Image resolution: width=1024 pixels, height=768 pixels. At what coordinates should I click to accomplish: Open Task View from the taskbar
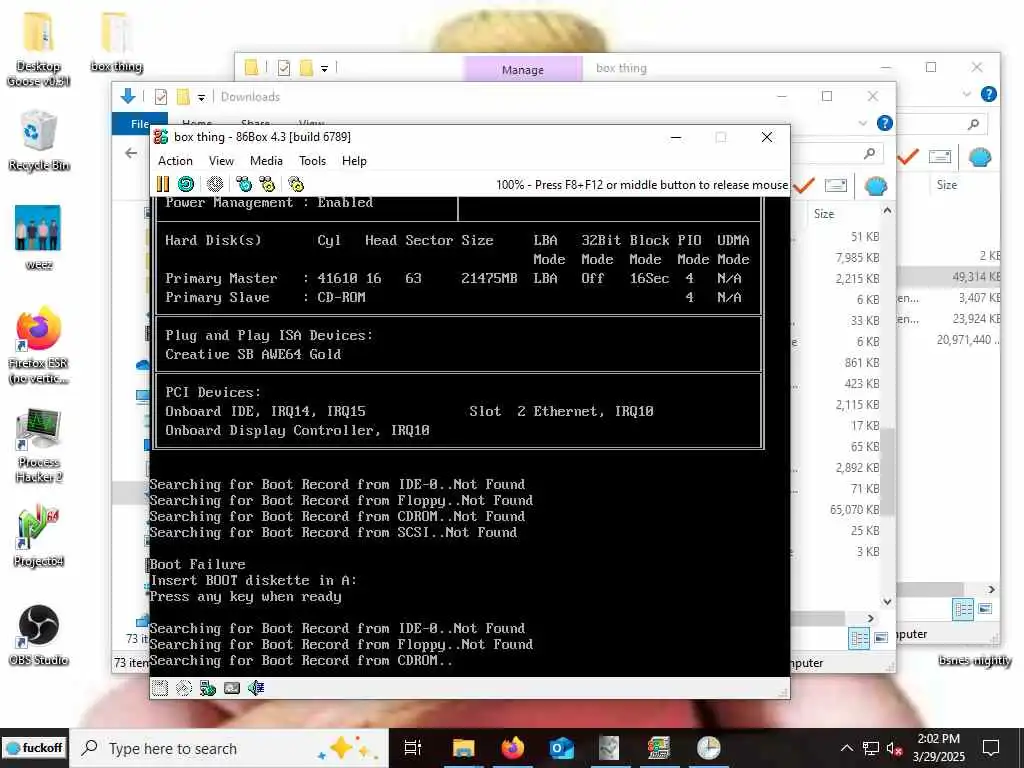413,748
